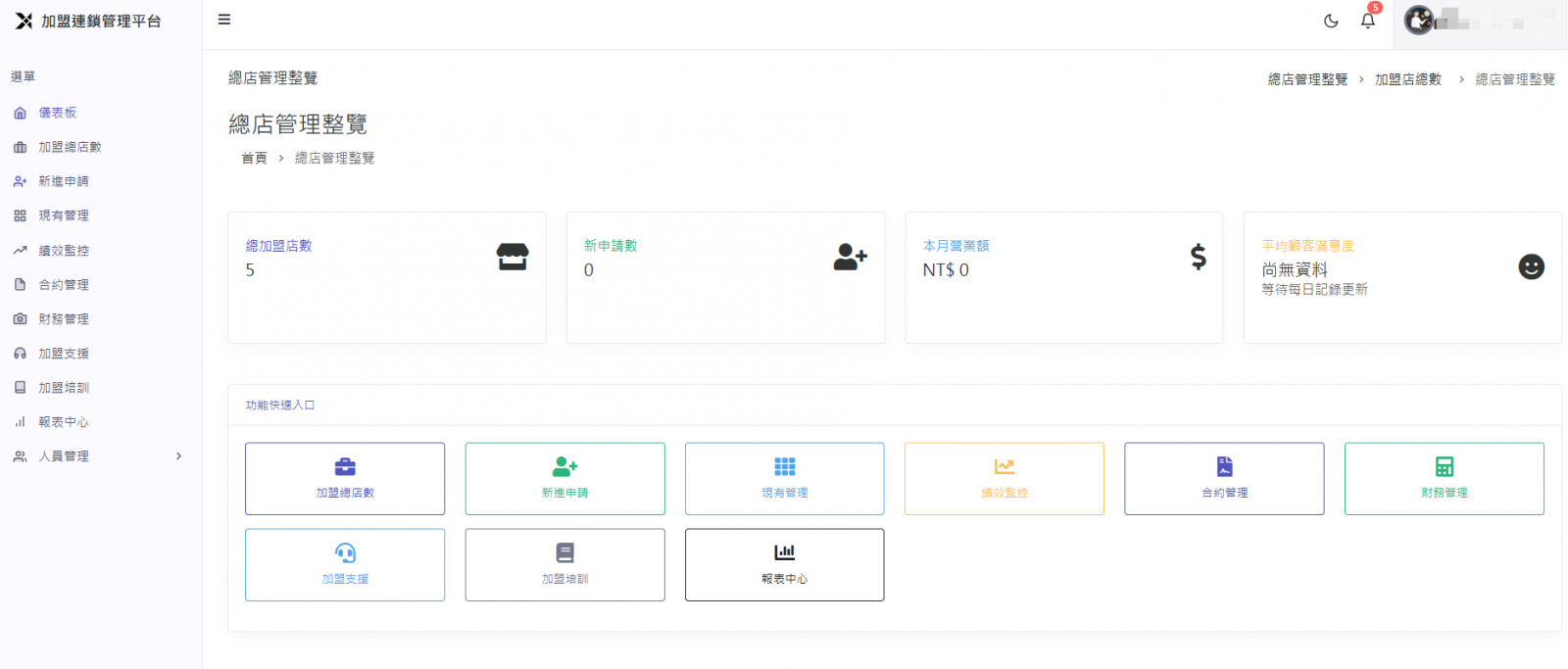Click the 平均顧客滿意度 card title
This screenshot has height=669, width=1568.
click(1307, 246)
